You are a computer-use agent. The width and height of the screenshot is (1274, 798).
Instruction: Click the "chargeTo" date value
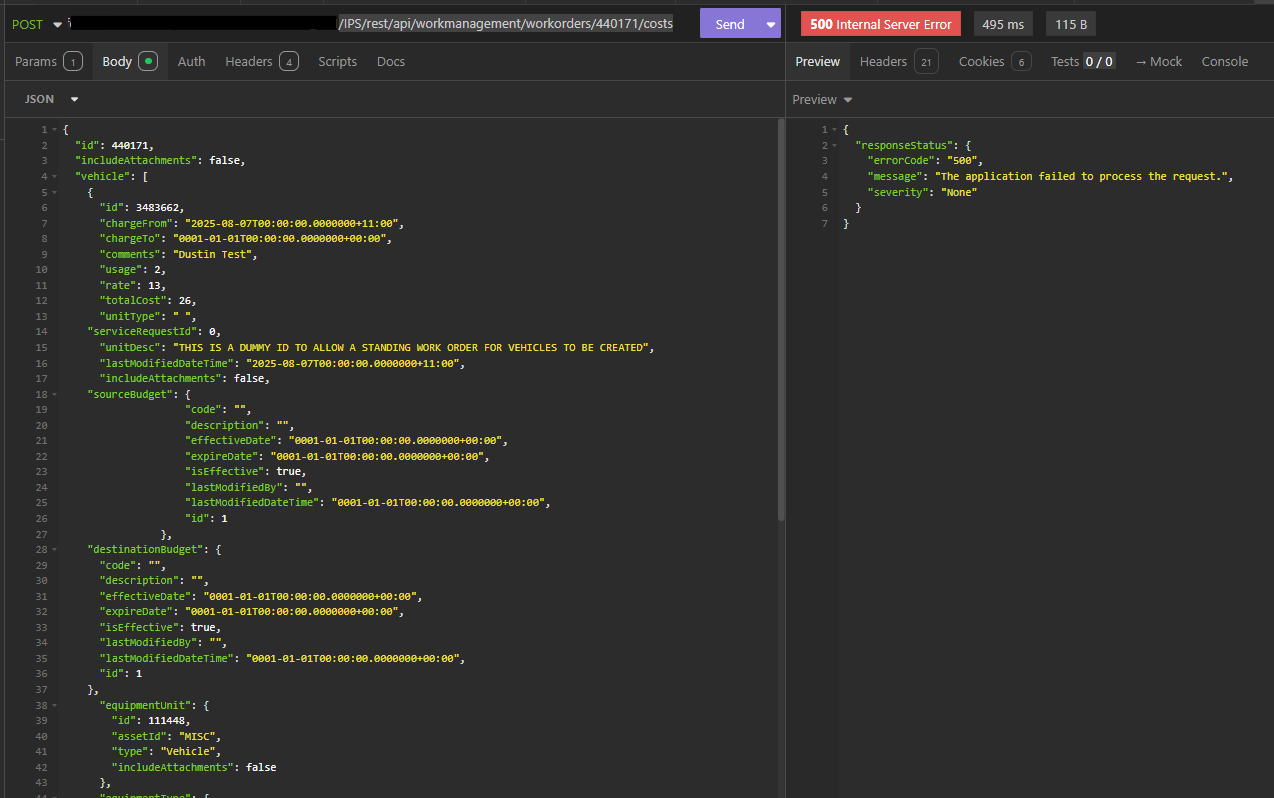(x=280, y=239)
